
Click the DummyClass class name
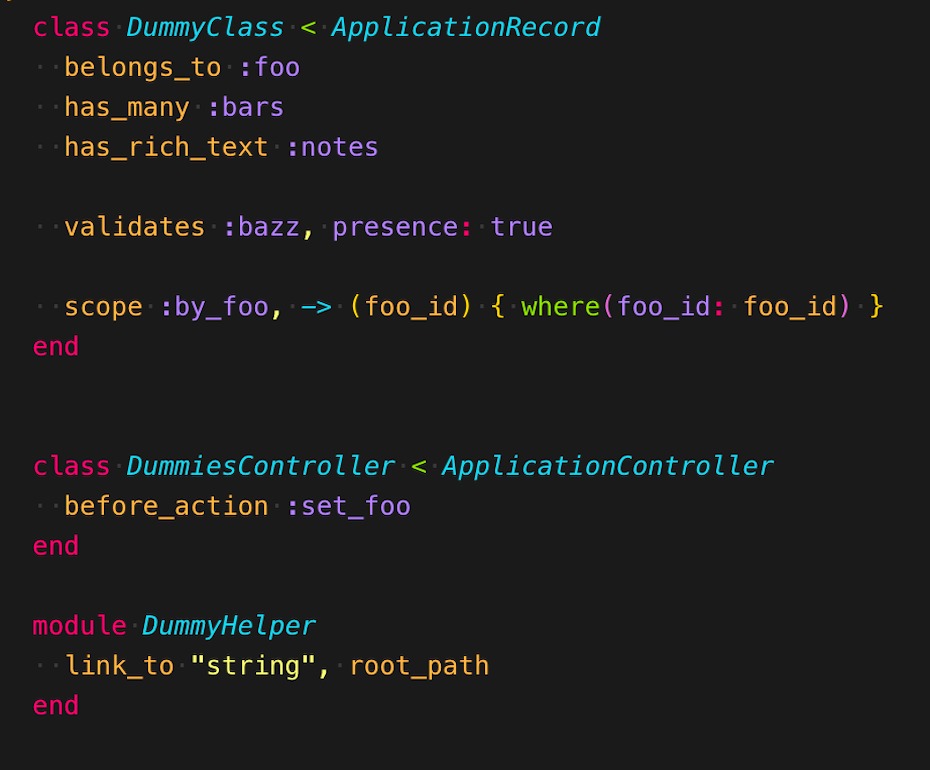(x=205, y=28)
